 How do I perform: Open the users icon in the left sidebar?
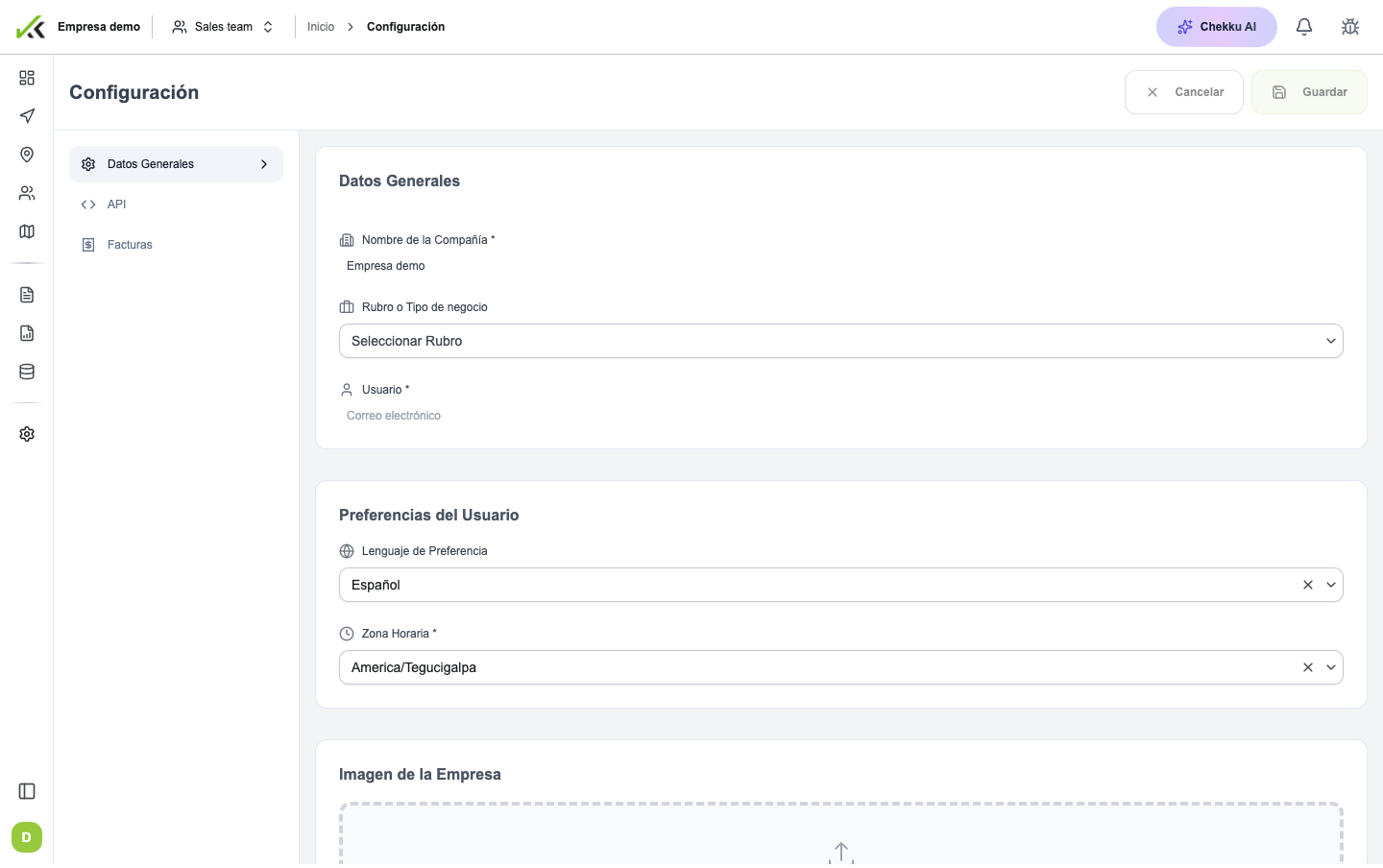[x=27, y=193]
